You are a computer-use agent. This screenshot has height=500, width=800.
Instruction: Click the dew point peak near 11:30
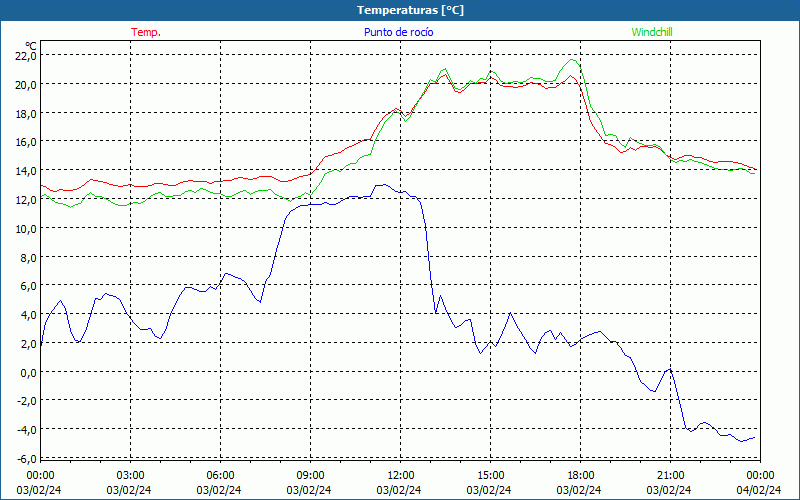[x=384, y=185]
